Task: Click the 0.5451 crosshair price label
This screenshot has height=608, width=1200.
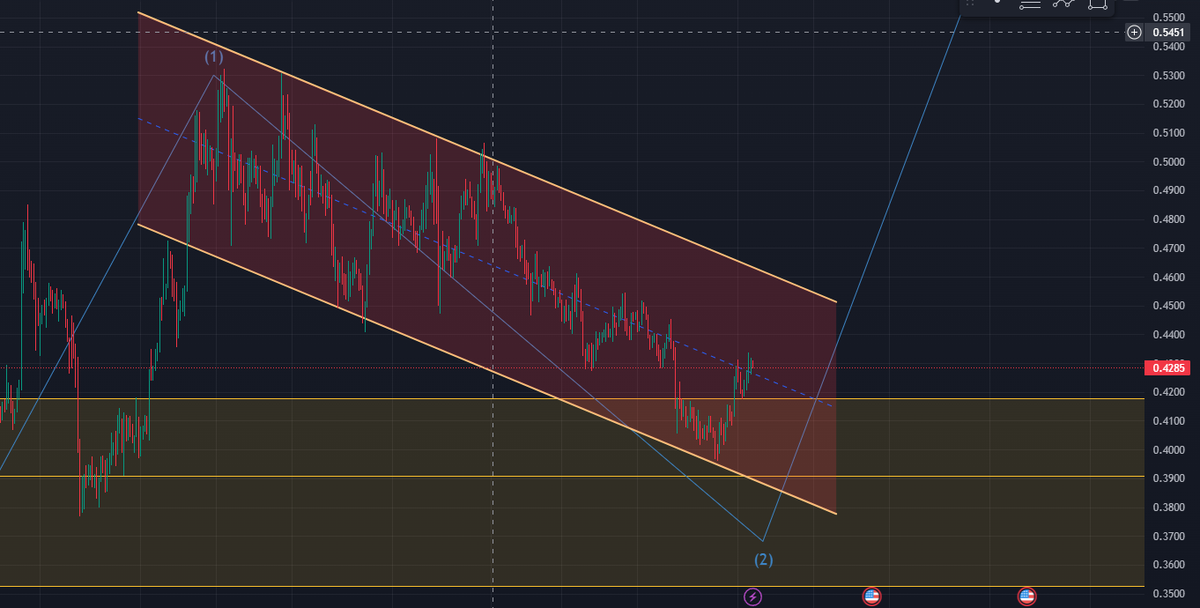Action: (1169, 32)
